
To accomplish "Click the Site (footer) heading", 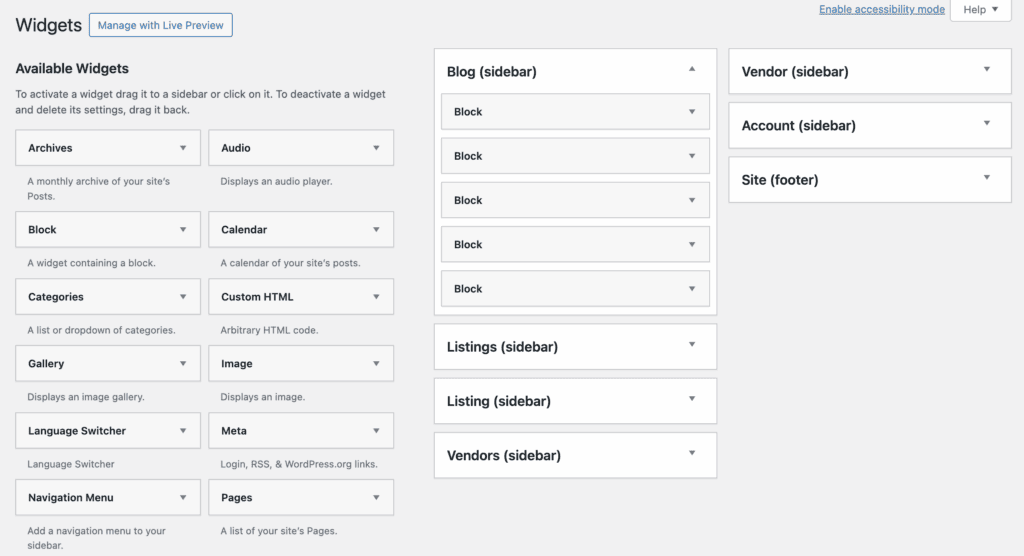I will (780, 180).
